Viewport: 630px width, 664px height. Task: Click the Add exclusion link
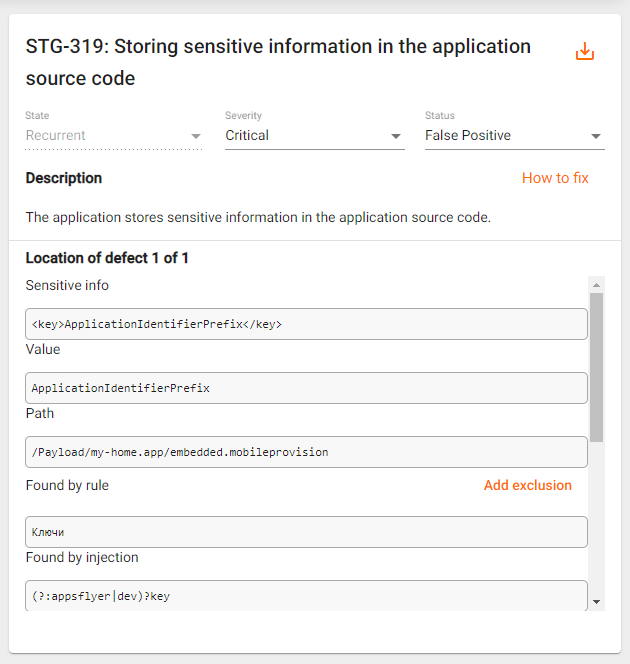[528, 485]
